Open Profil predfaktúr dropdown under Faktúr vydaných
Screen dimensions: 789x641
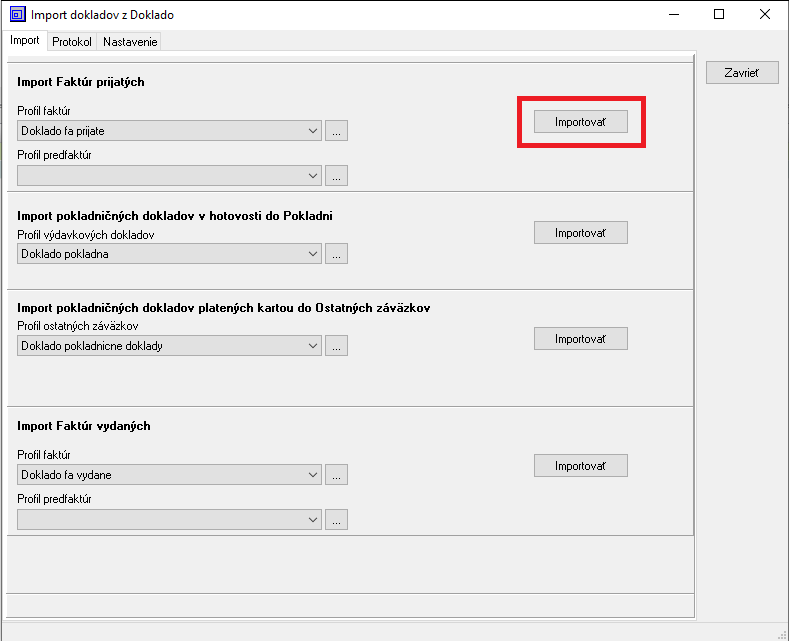tap(169, 519)
